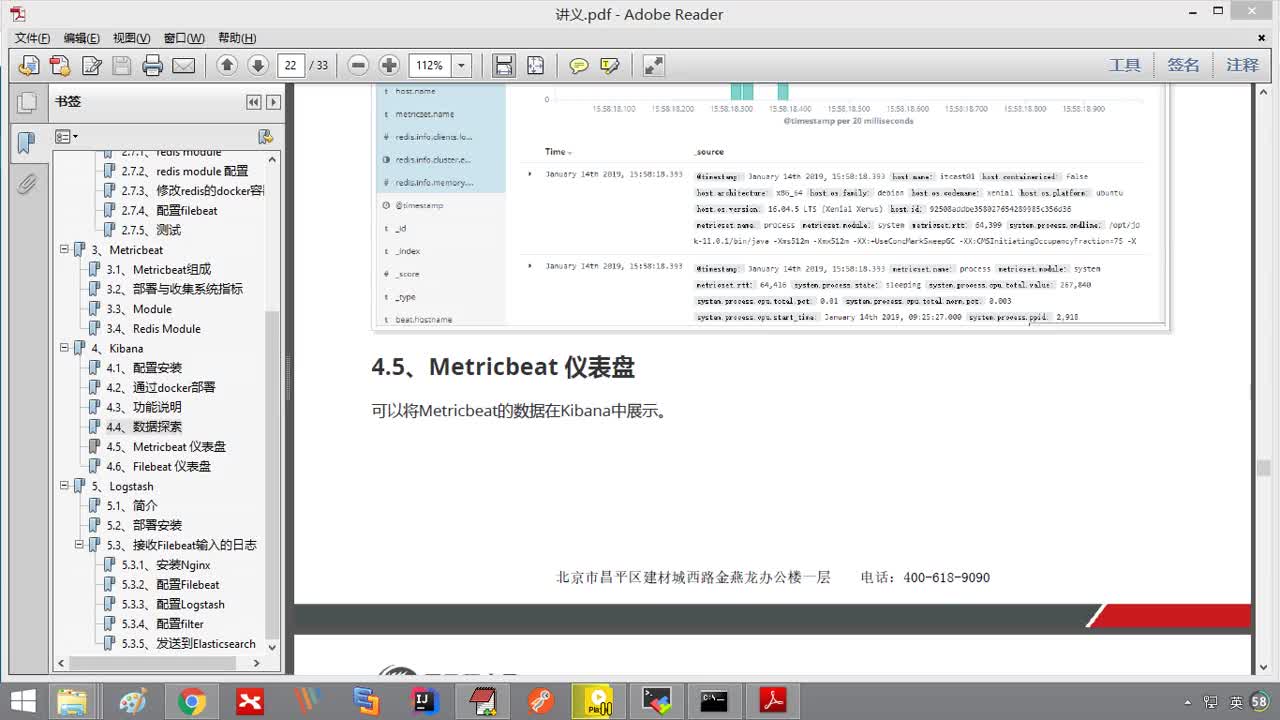Image resolution: width=1280 pixels, height=720 pixels.
Task: Open the 窗口 menu
Action: 184,38
